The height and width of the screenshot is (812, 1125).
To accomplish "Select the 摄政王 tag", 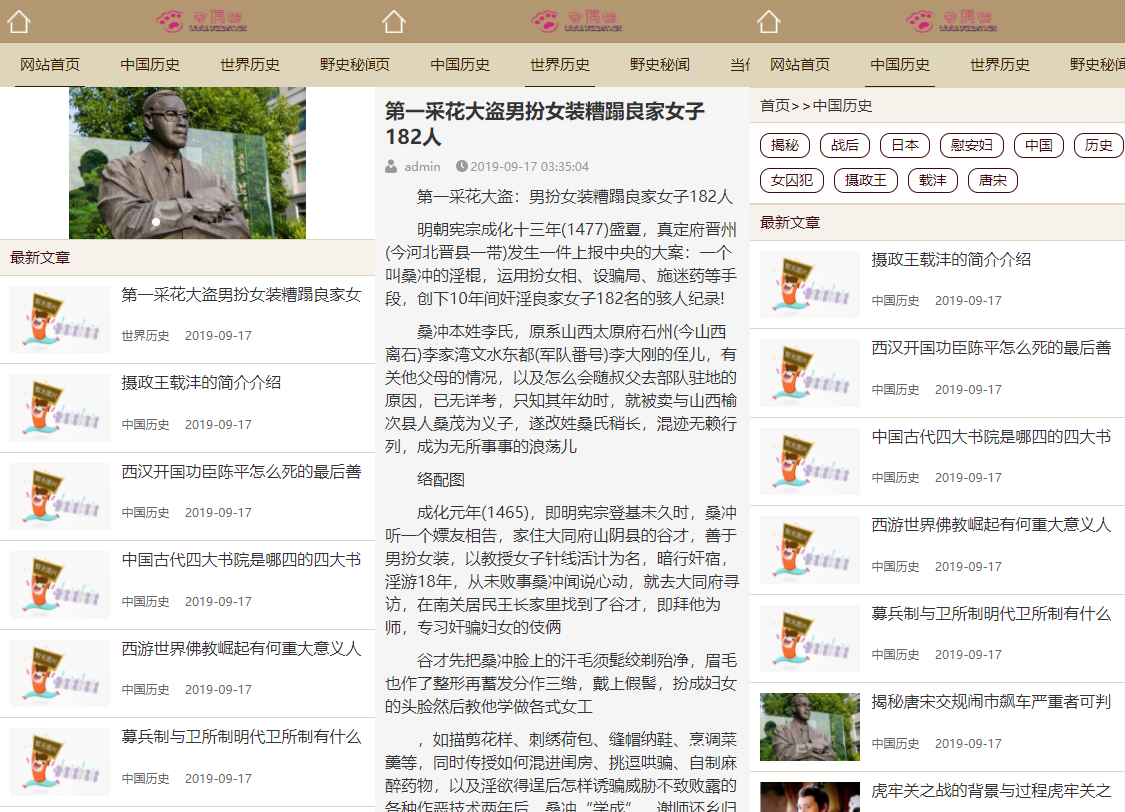I will (866, 181).
